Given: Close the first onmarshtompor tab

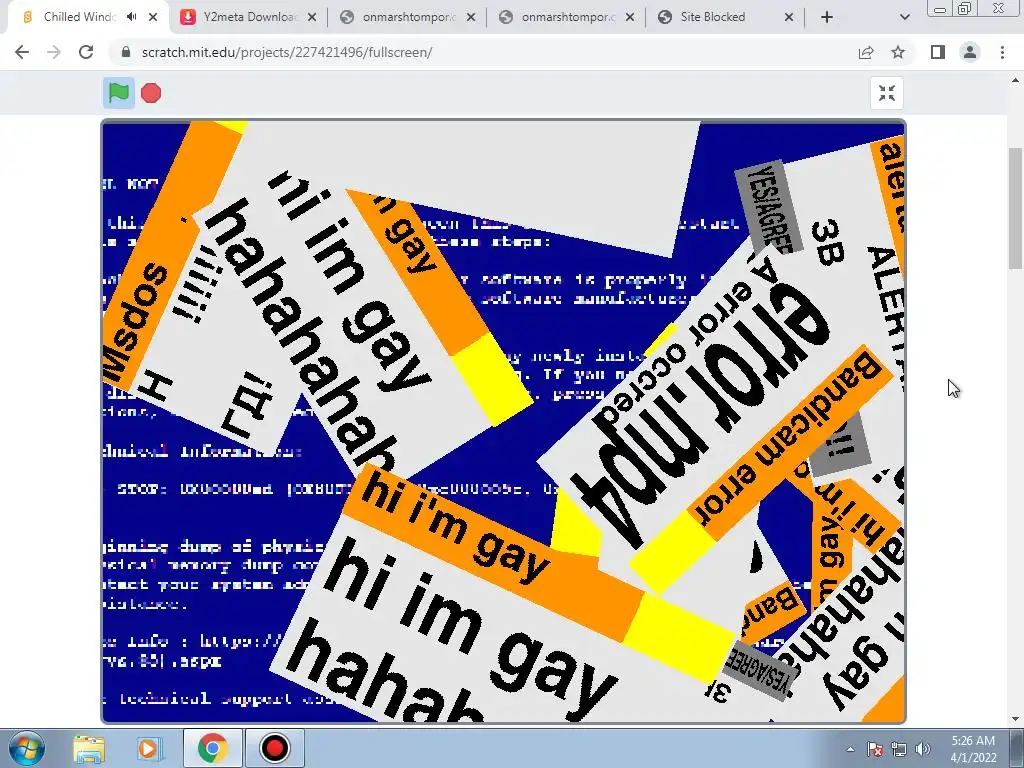Looking at the screenshot, I should tap(471, 17).
